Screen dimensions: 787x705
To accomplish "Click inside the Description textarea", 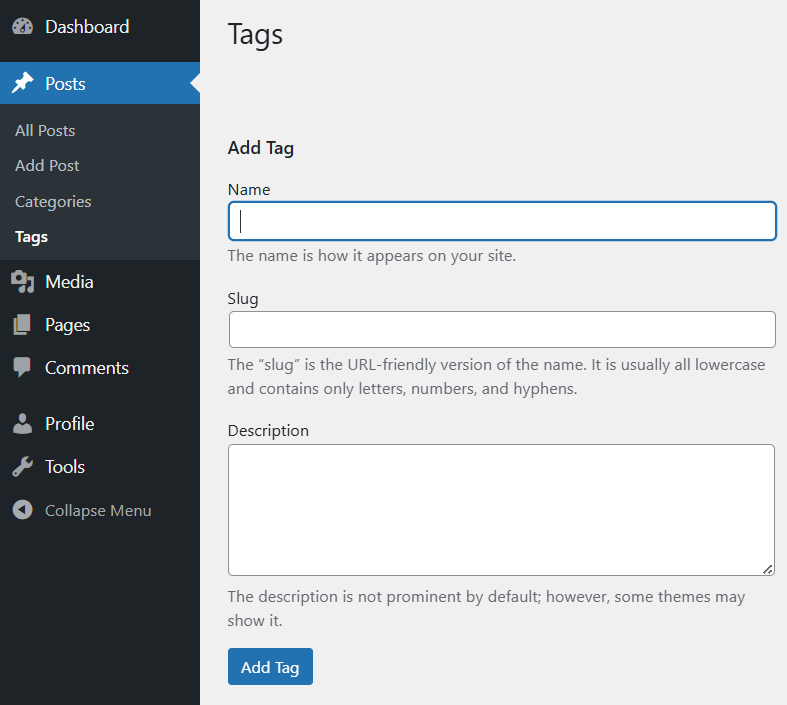I will point(500,509).
